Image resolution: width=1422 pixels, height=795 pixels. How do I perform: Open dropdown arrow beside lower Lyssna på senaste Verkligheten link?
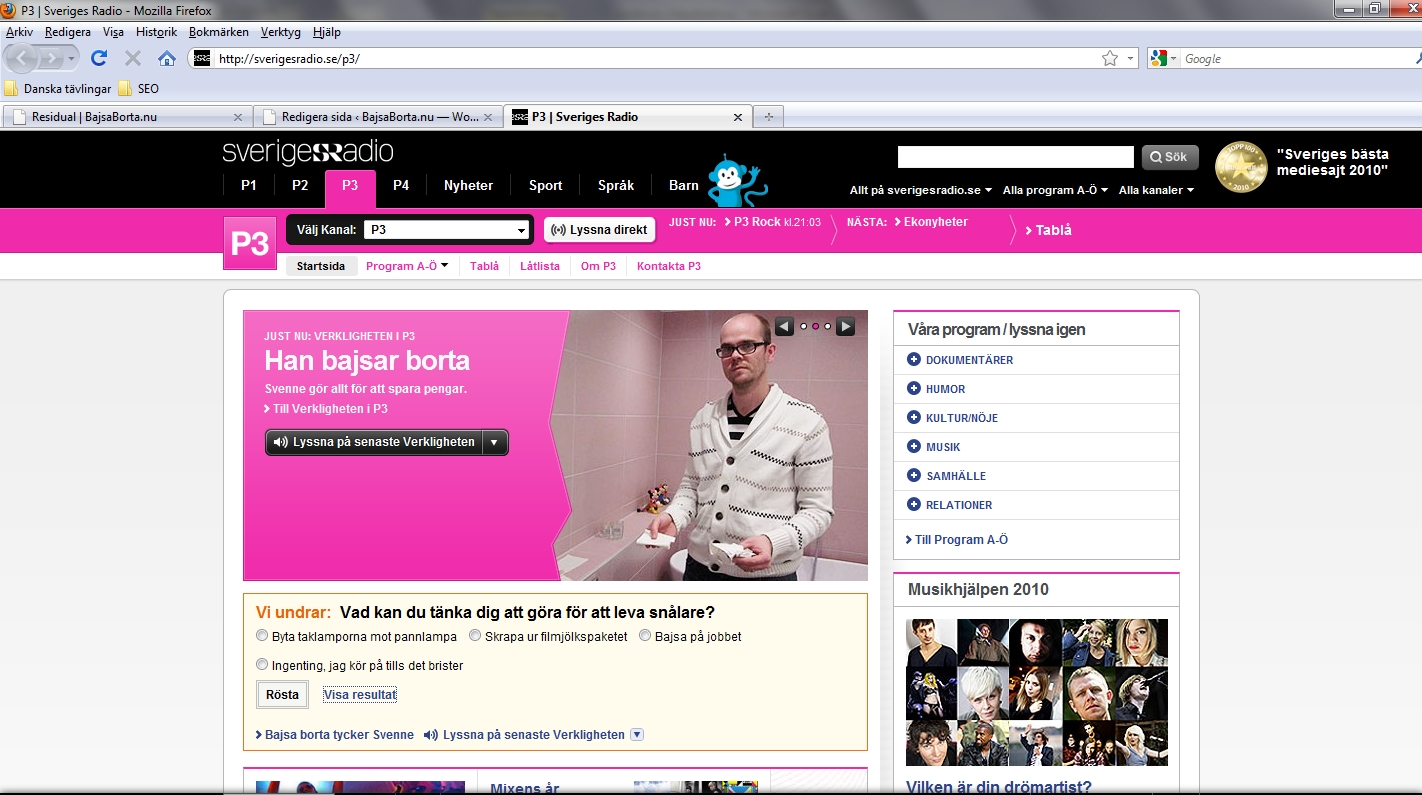(637, 735)
